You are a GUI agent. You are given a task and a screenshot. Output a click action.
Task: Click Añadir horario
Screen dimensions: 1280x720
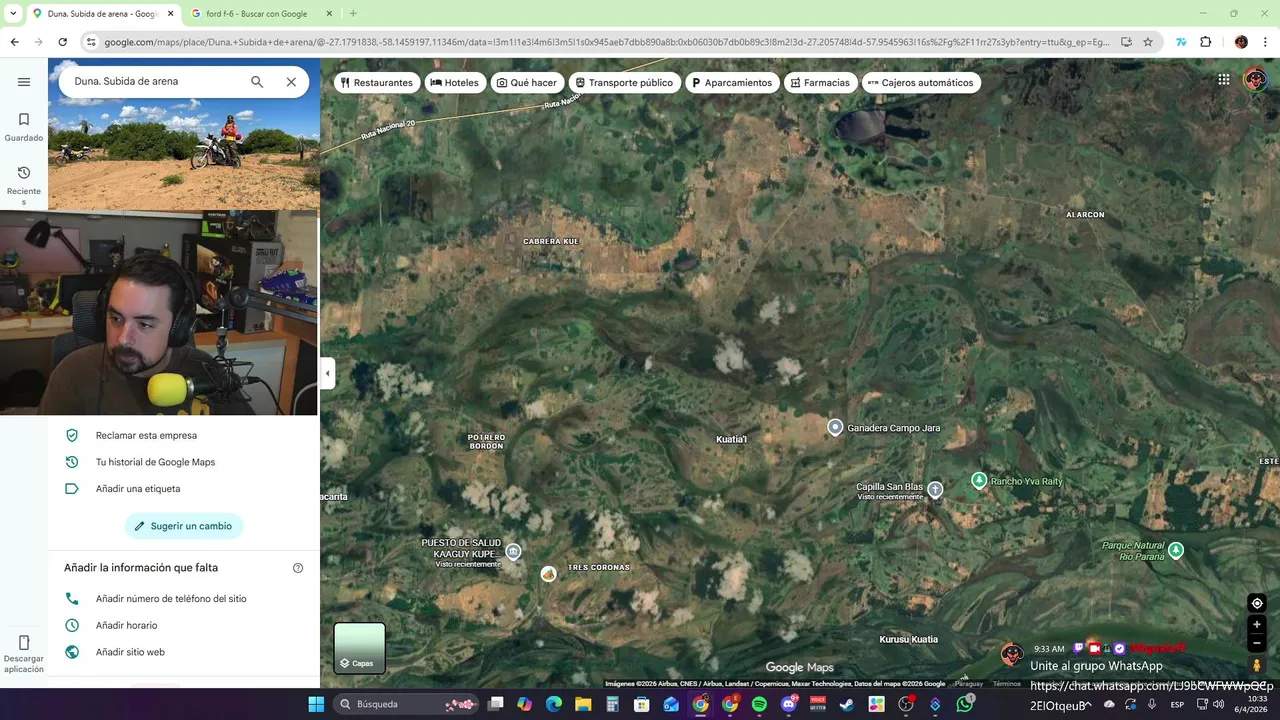coord(126,626)
